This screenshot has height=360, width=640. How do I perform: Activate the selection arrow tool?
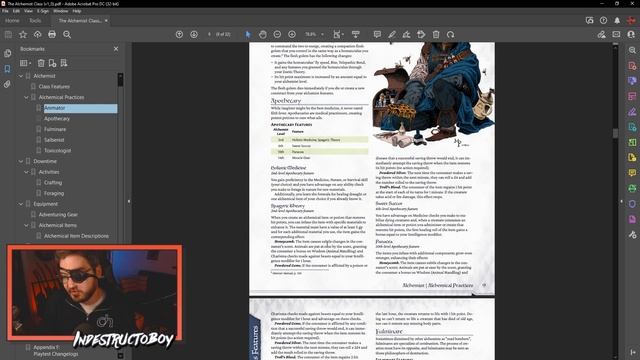click(x=248, y=35)
